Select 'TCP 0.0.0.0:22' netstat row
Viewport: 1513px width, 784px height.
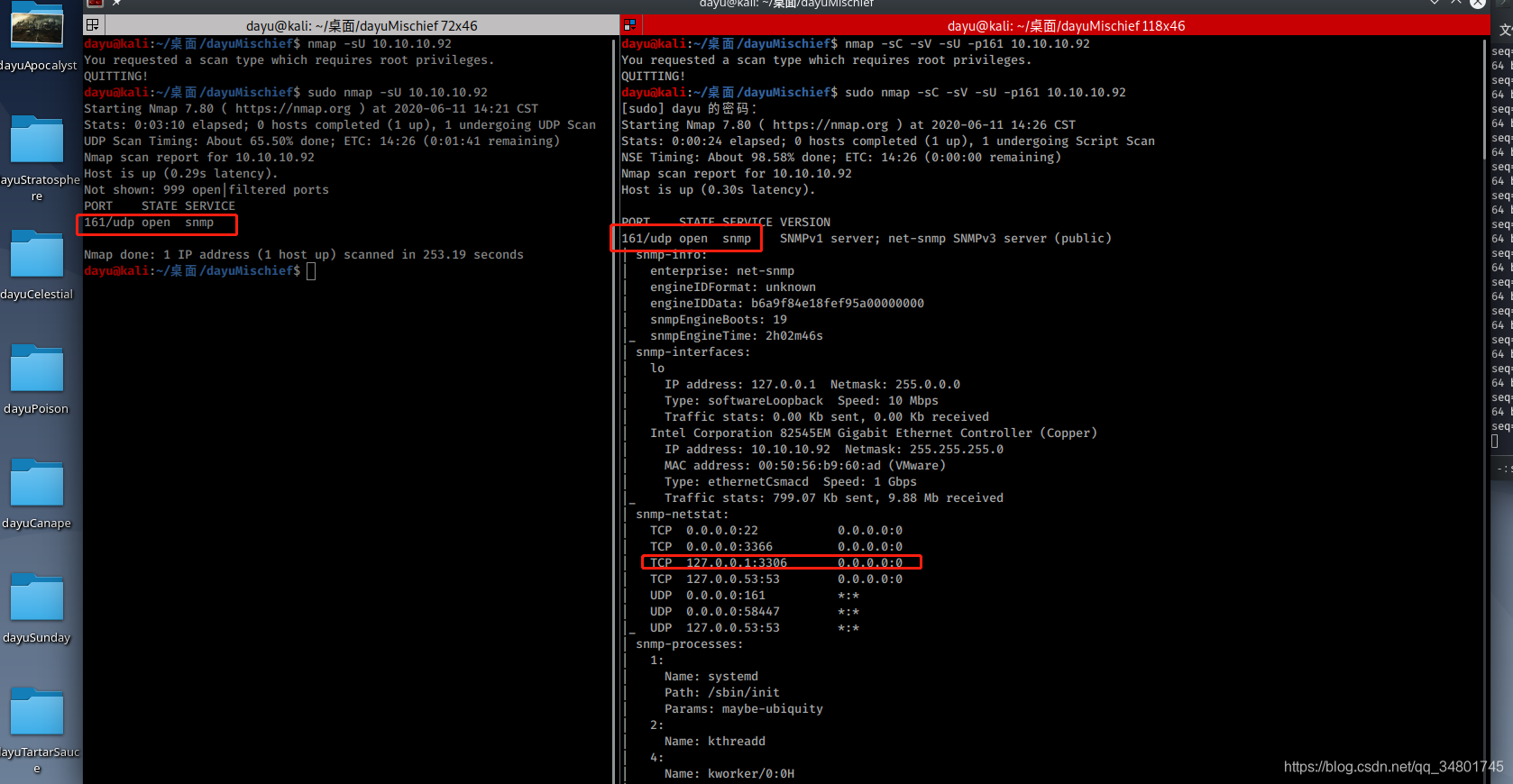coord(776,530)
